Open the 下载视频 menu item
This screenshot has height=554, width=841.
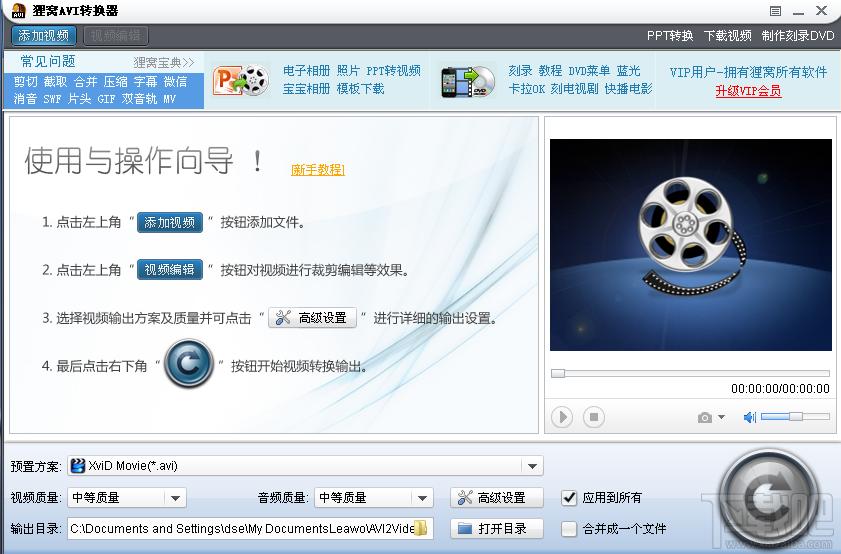click(727, 36)
